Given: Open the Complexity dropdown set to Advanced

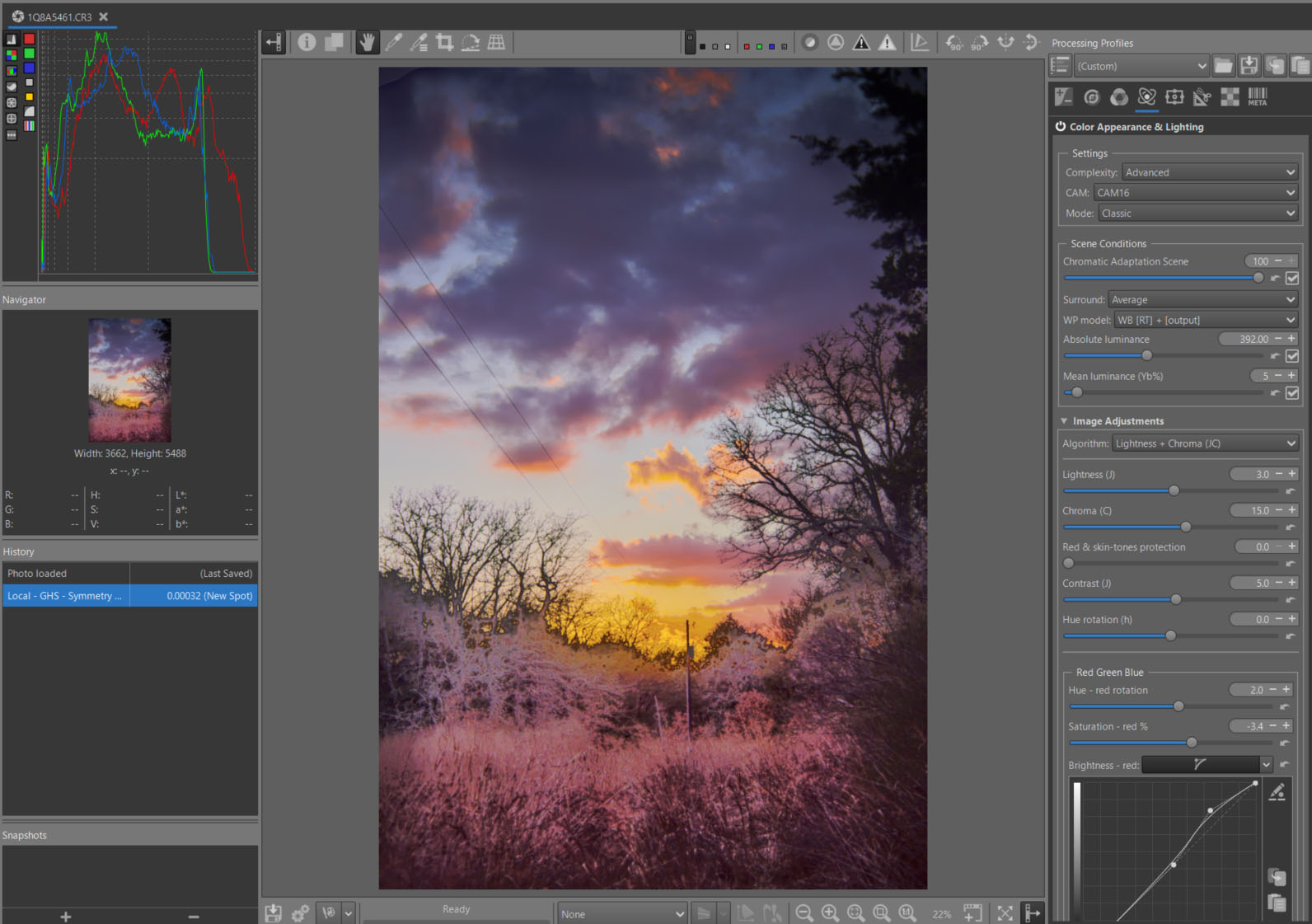Looking at the screenshot, I should [x=1210, y=172].
